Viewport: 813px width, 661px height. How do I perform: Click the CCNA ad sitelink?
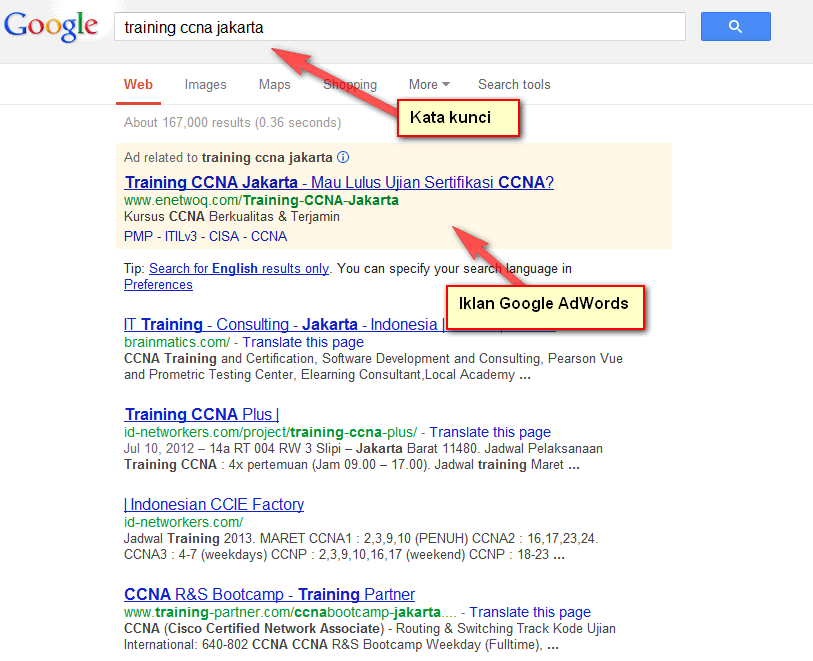pyautogui.click(x=269, y=236)
